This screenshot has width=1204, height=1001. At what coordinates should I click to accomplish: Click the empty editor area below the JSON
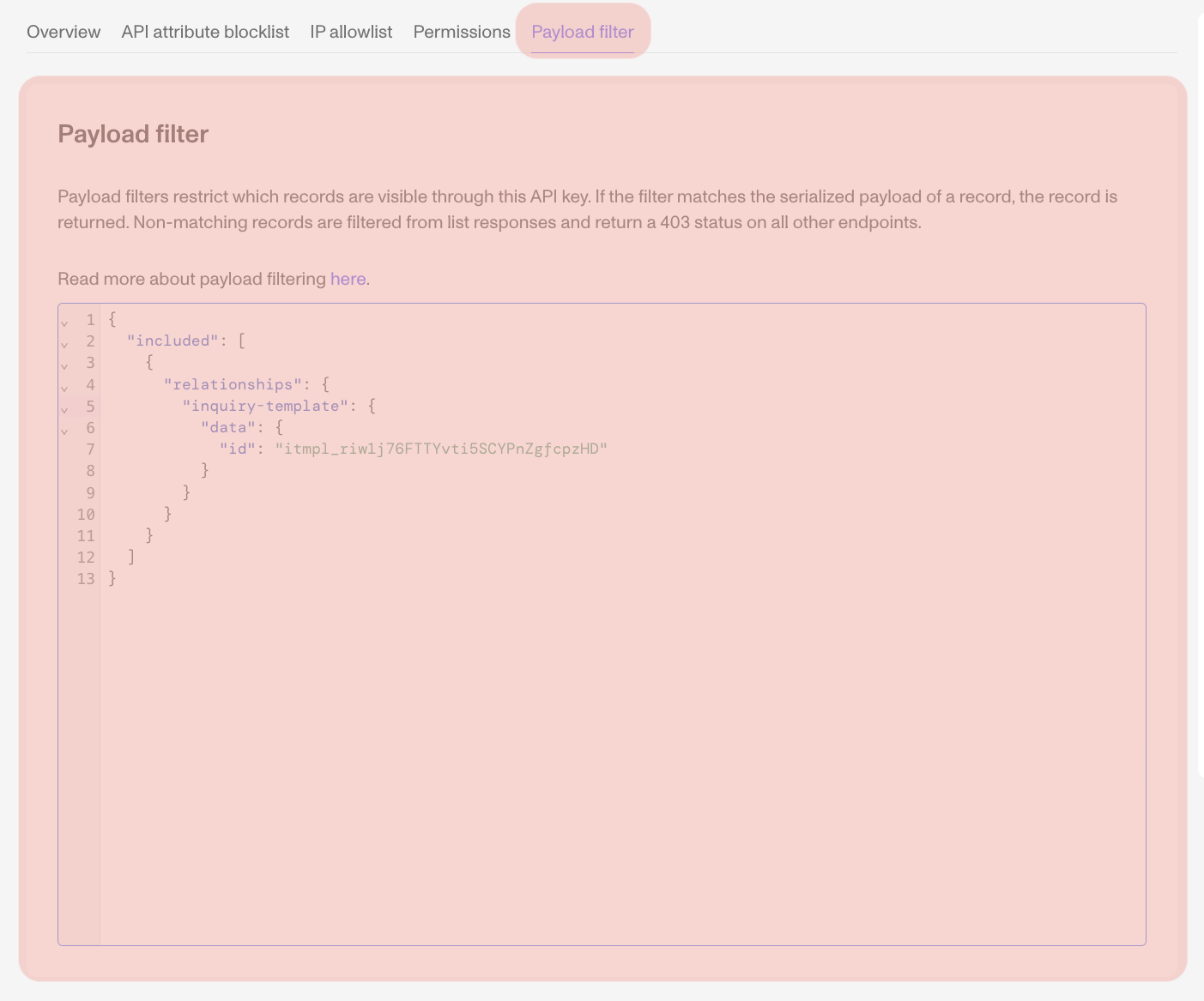click(601, 755)
